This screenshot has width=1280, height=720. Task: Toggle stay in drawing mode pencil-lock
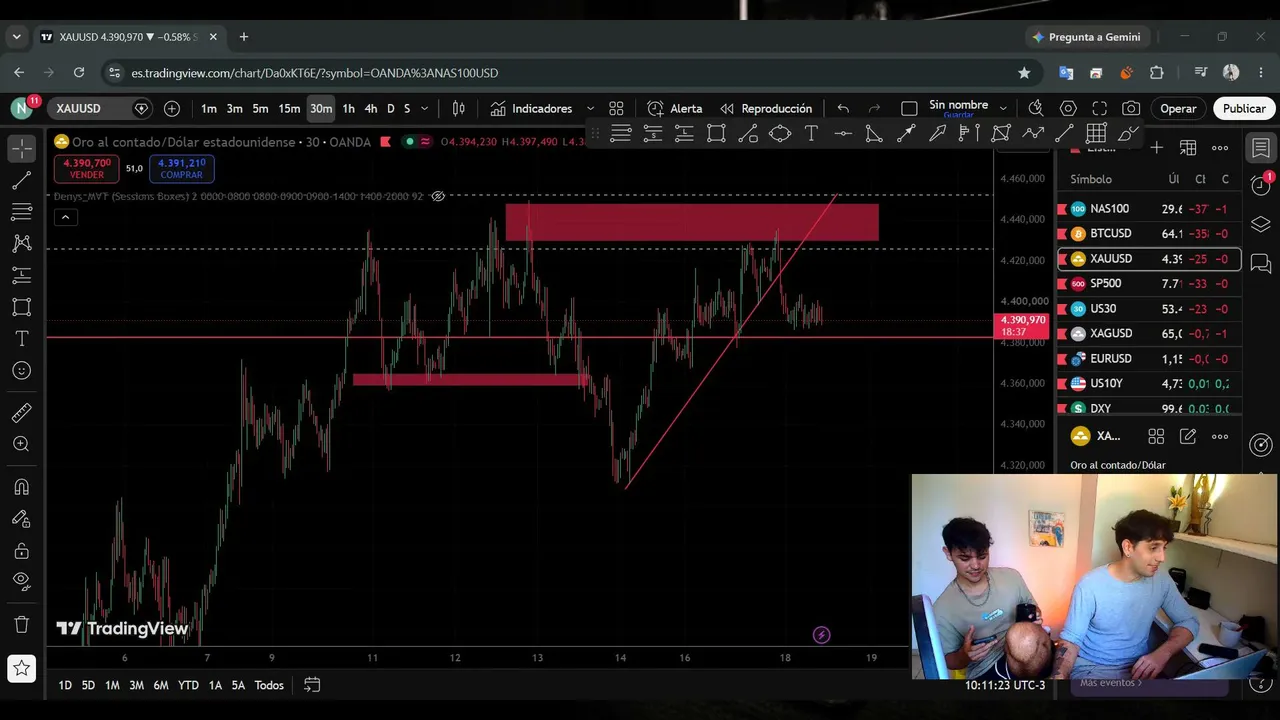tap(21, 519)
